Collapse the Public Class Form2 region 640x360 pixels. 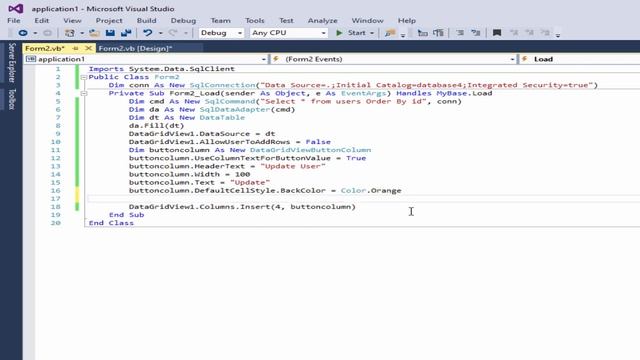(84, 77)
